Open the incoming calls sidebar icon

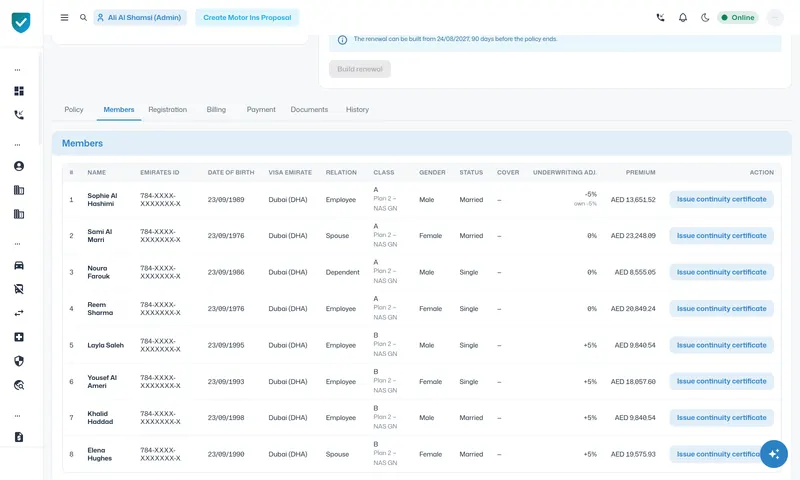coord(19,115)
